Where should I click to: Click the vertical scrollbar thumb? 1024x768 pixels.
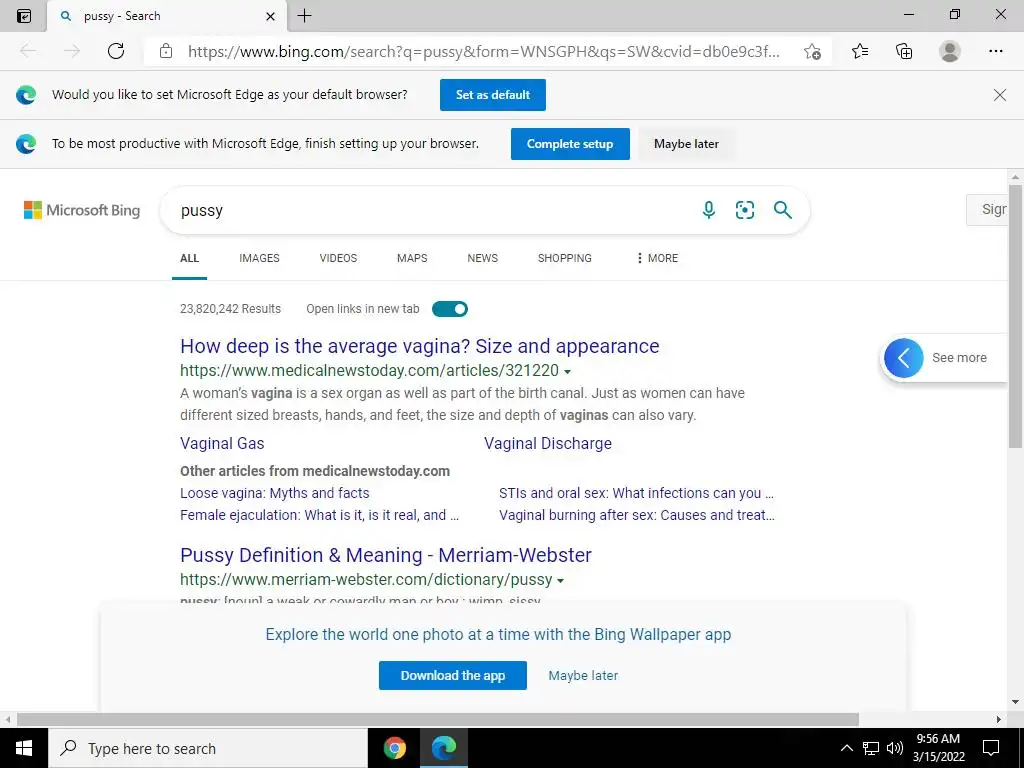click(x=1015, y=317)
